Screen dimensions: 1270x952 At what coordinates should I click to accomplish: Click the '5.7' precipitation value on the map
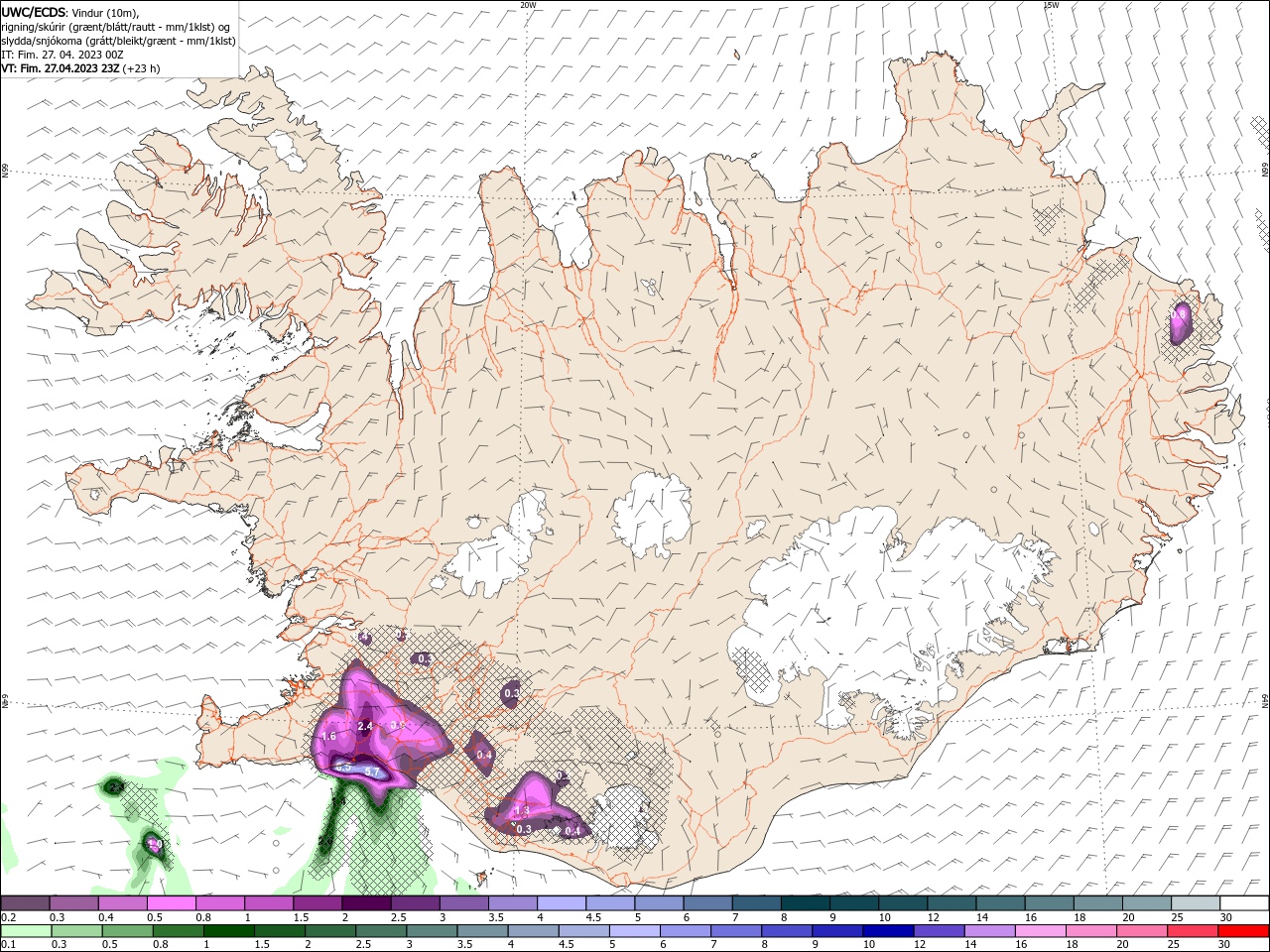coord(373,772)
